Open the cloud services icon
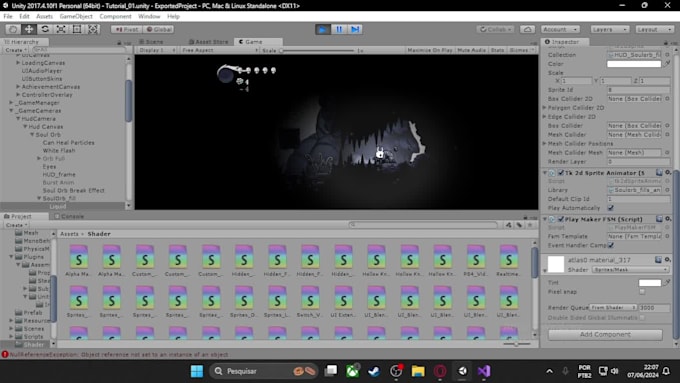The width and height of the screenshot is (680, 383). pyautogui.click(x=527, y=29)
